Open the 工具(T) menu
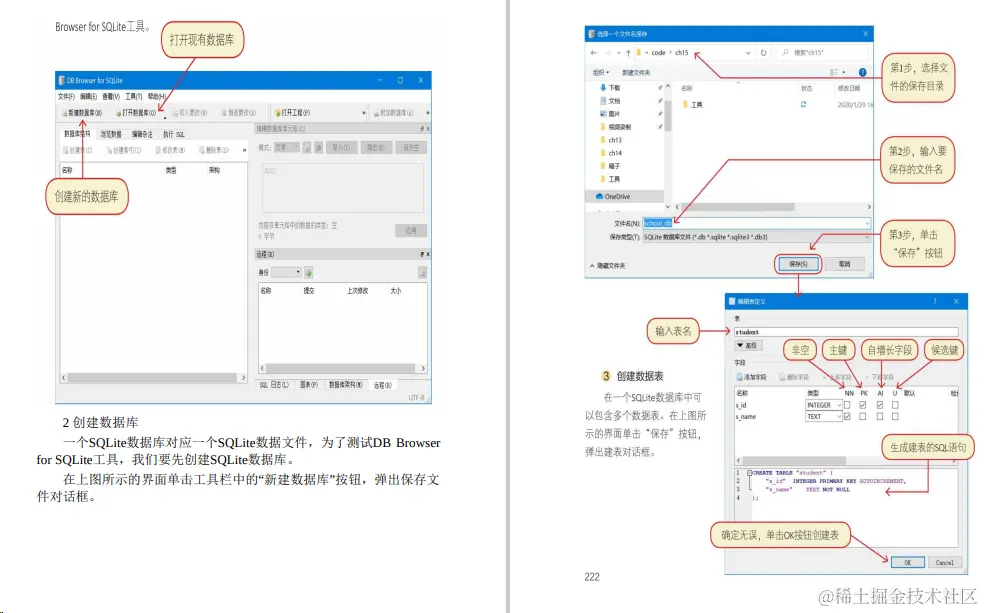984x613 pixels. (x=134, y=97)
